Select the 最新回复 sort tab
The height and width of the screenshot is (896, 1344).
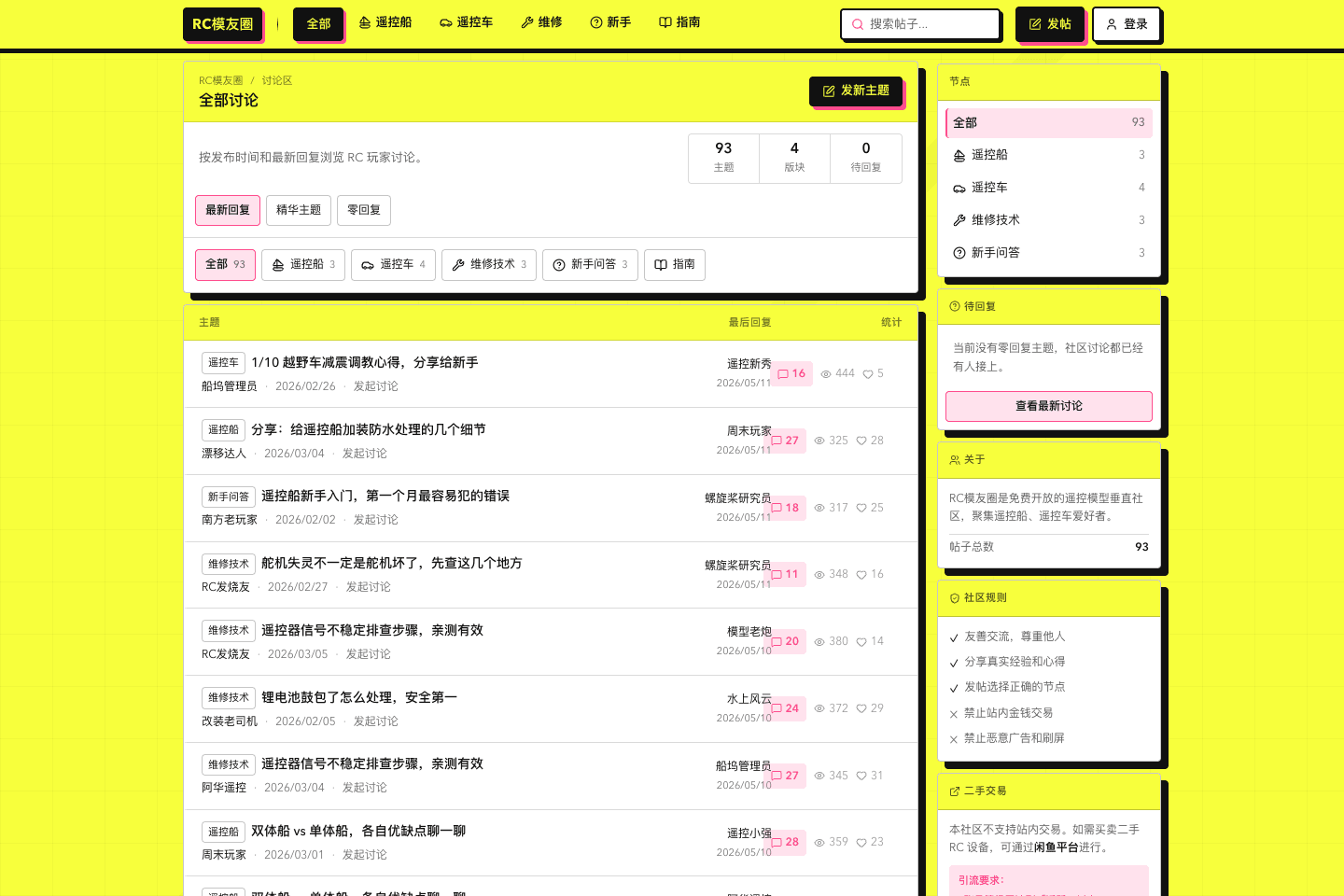click(x=228, y=210)
